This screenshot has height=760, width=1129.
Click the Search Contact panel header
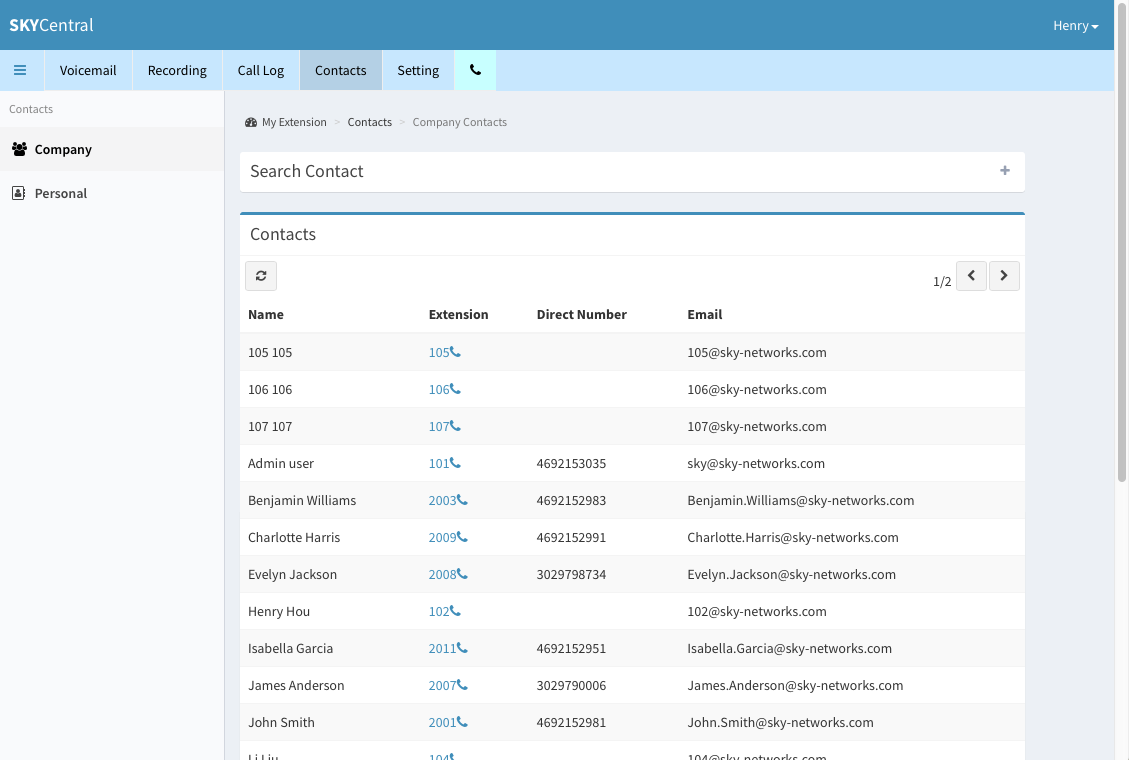click(632, 171)
